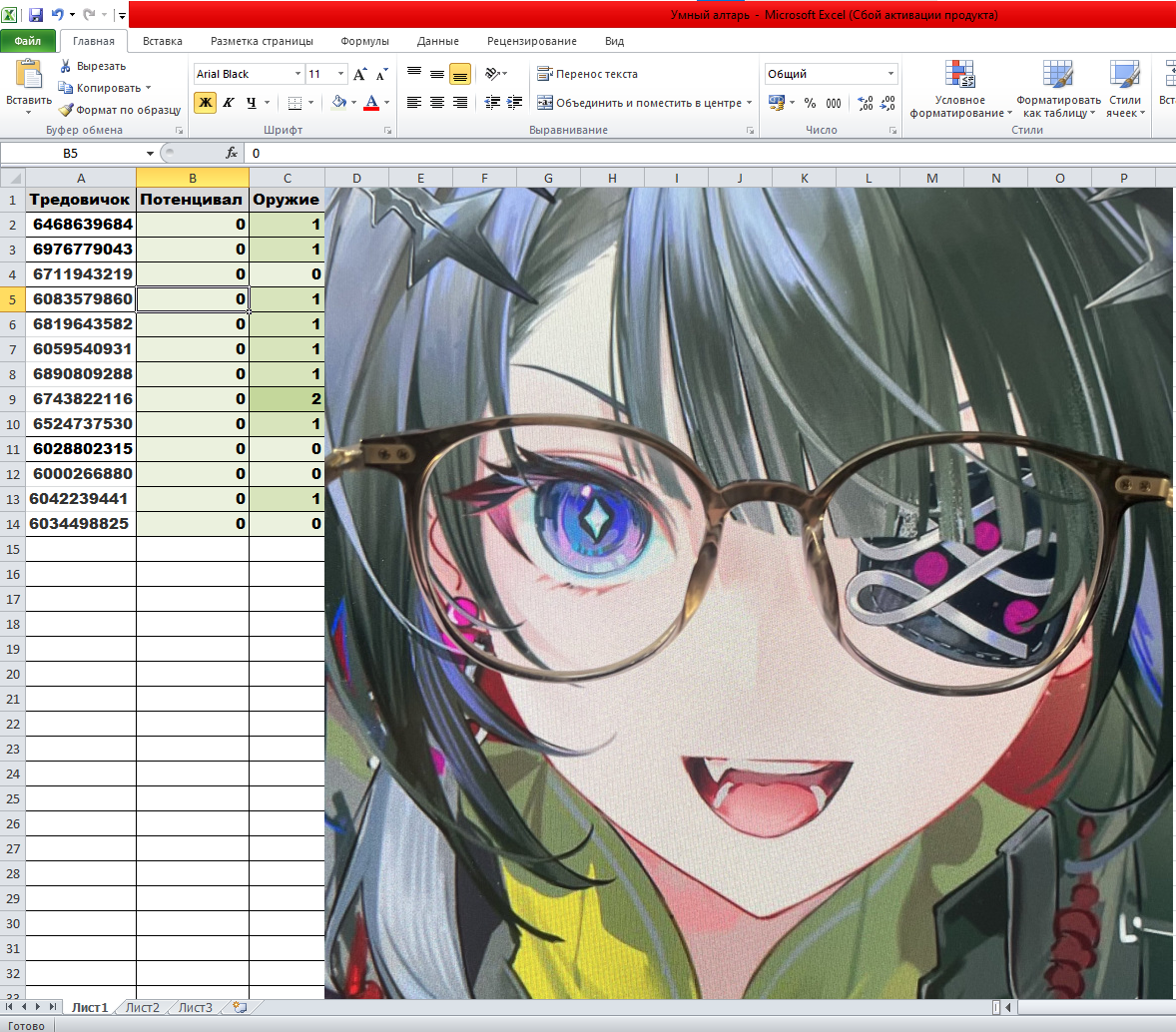The width and height of the screenshot is (1176, 1032).
Task: Open the Общий number format dropdown
Action: [891, 74]
